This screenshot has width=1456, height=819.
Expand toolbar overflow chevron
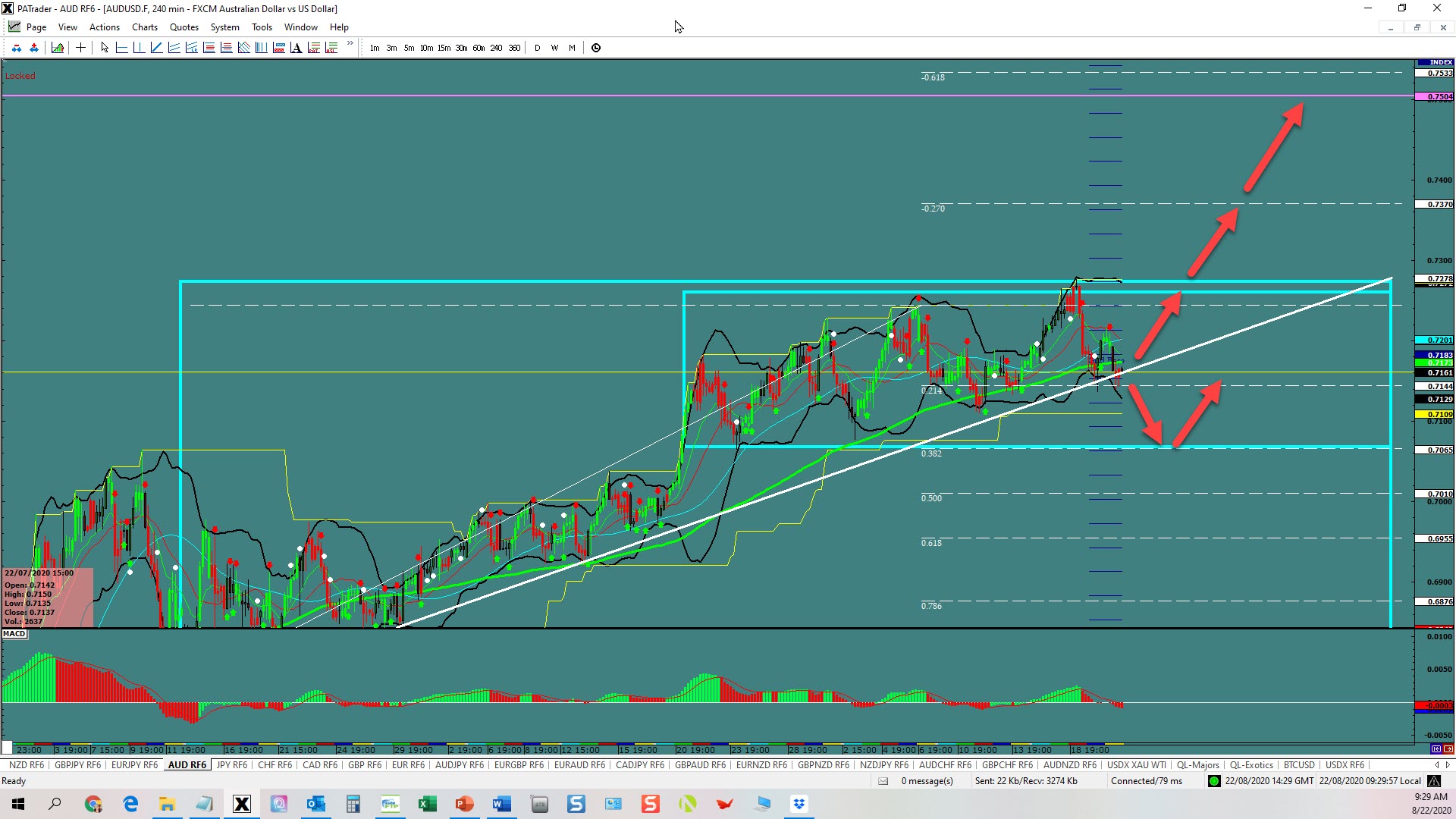pos(350,44)
